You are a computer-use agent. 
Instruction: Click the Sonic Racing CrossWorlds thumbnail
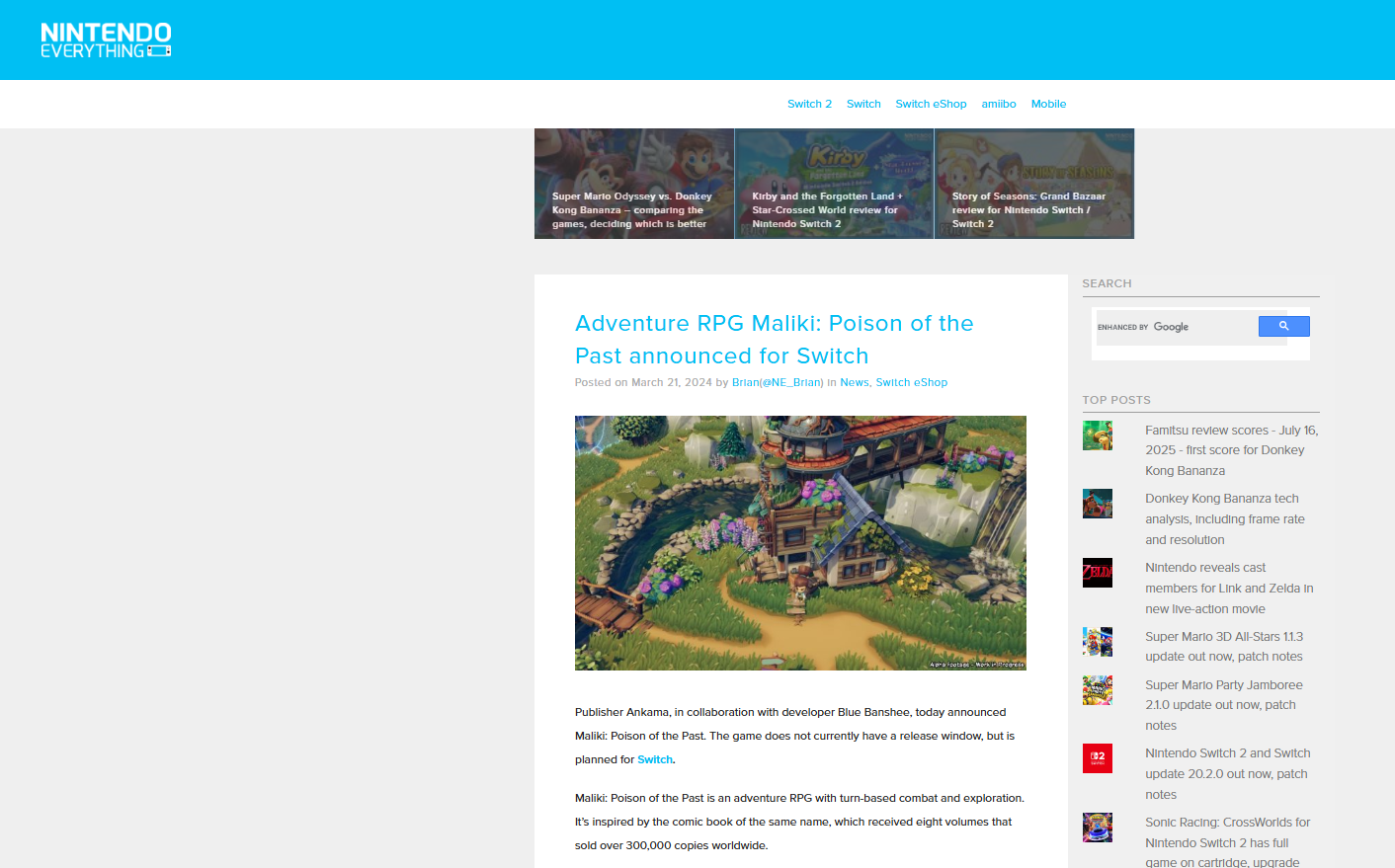point(1097,828)
